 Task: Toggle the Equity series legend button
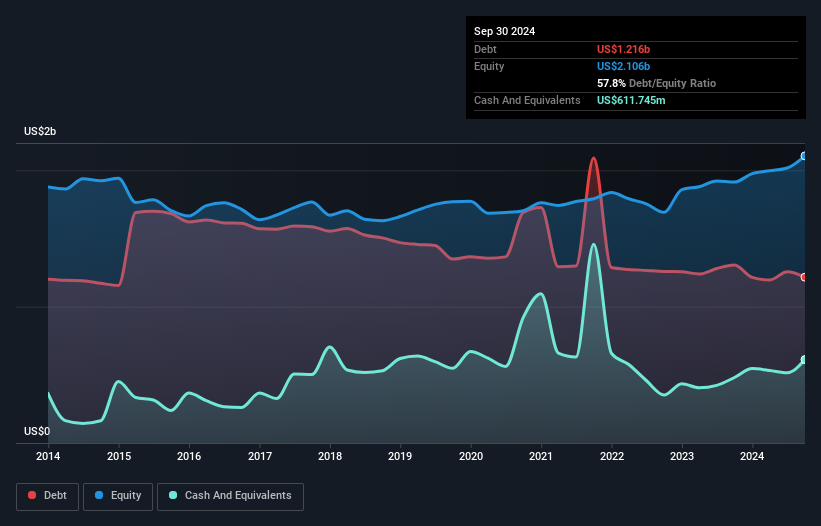pos(118,496)
